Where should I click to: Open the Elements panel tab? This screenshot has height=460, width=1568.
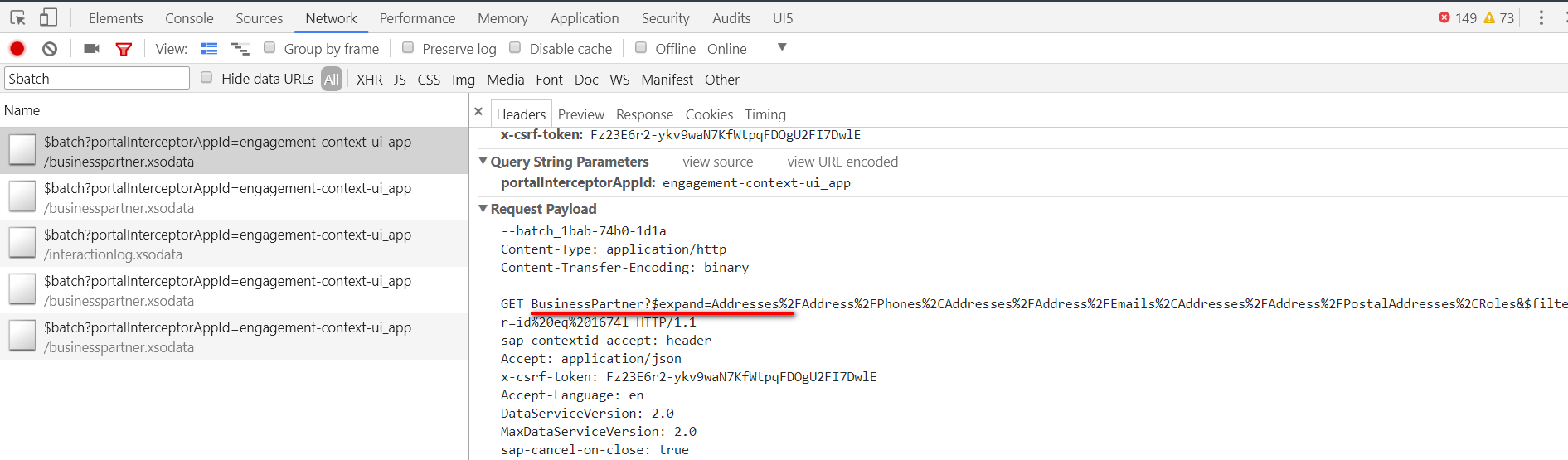116,17
